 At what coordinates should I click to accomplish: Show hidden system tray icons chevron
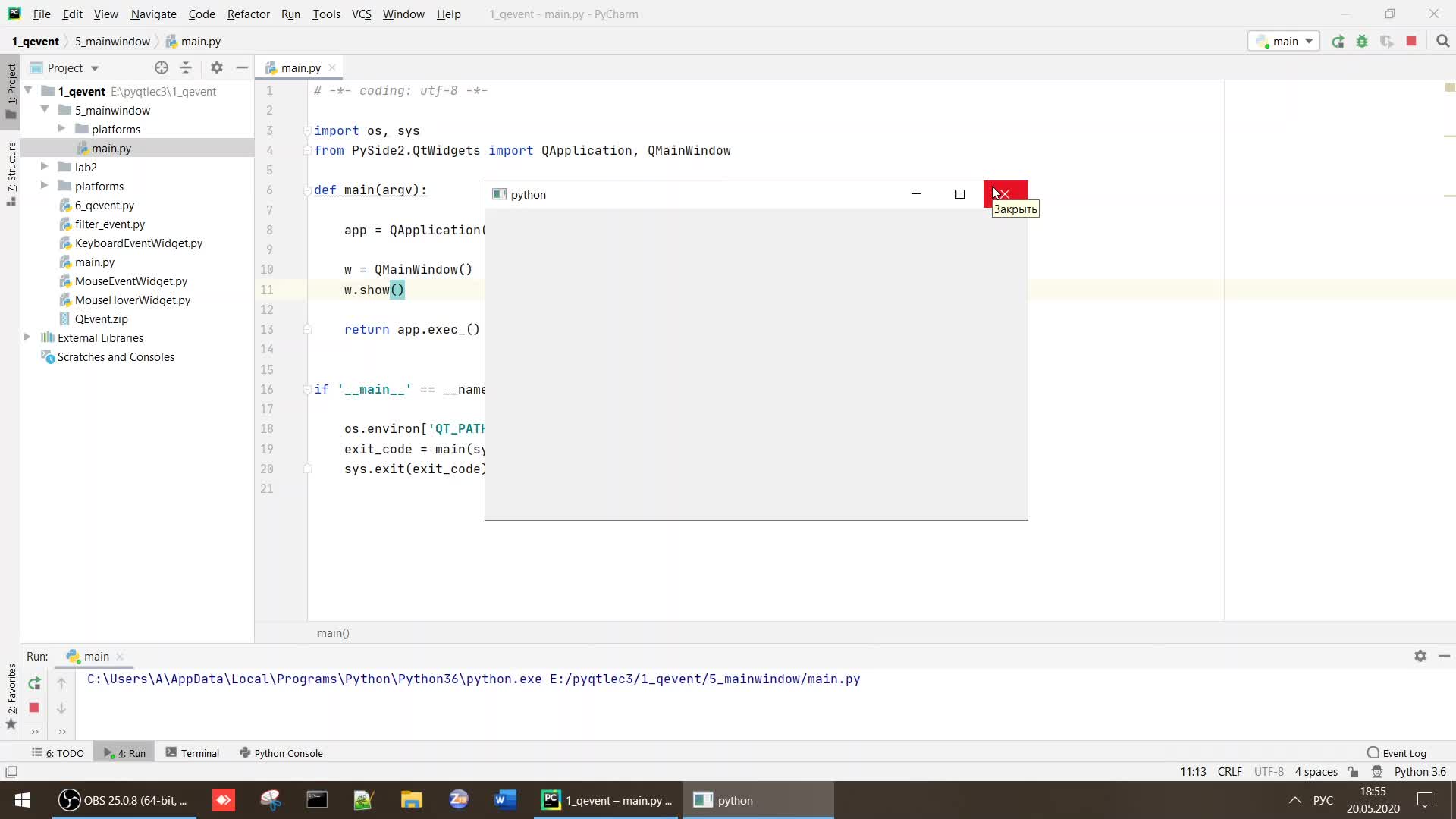(1295, 800)
